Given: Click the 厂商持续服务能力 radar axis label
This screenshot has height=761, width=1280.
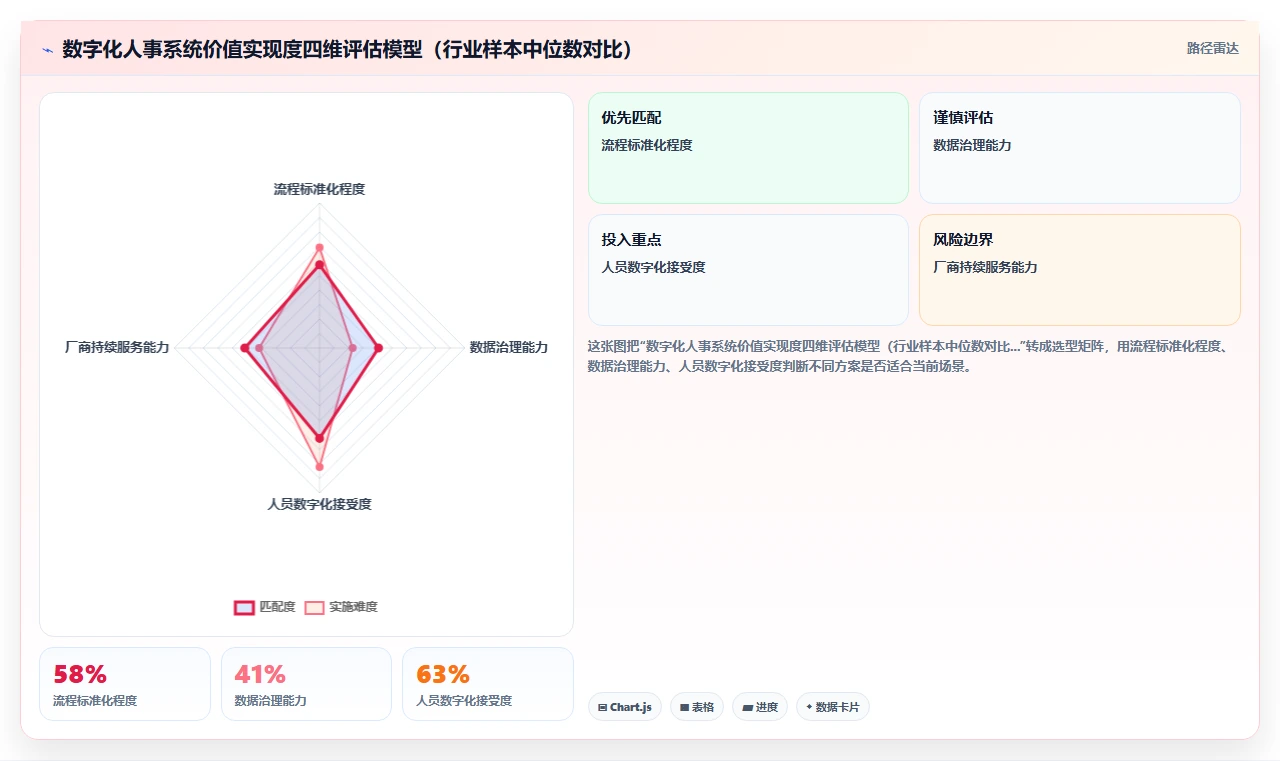Looking at the screenshot, I should click(x=117, y=347).
